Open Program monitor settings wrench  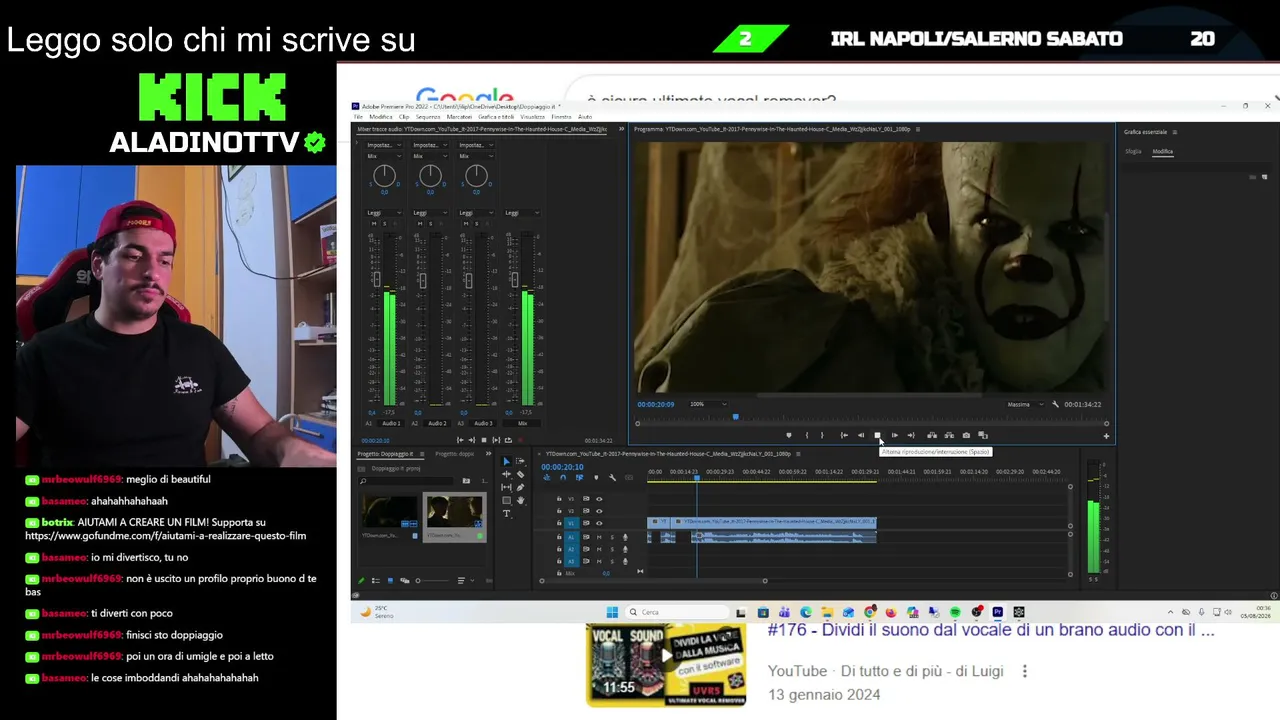(1055, 404)
